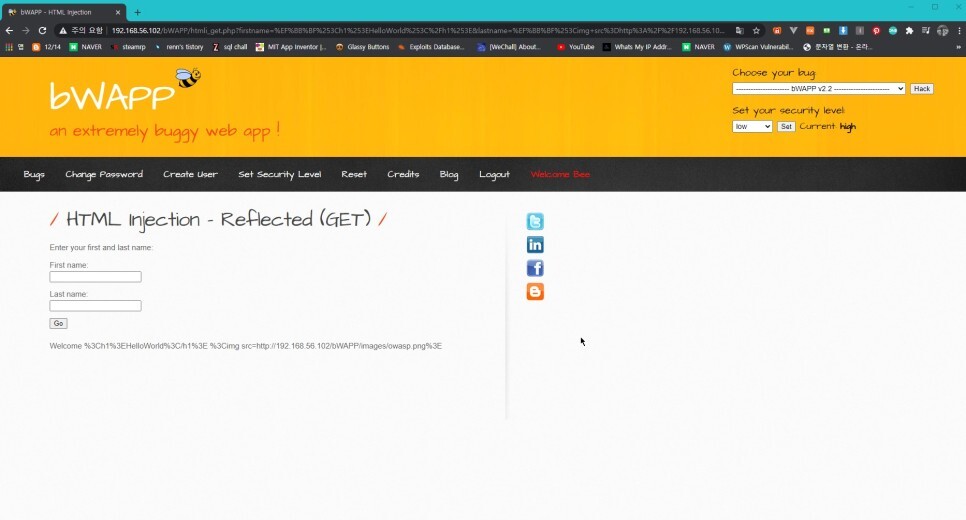
Task: Show more bookmarks with the overflow chevron
Action: (x=958, y=47)
